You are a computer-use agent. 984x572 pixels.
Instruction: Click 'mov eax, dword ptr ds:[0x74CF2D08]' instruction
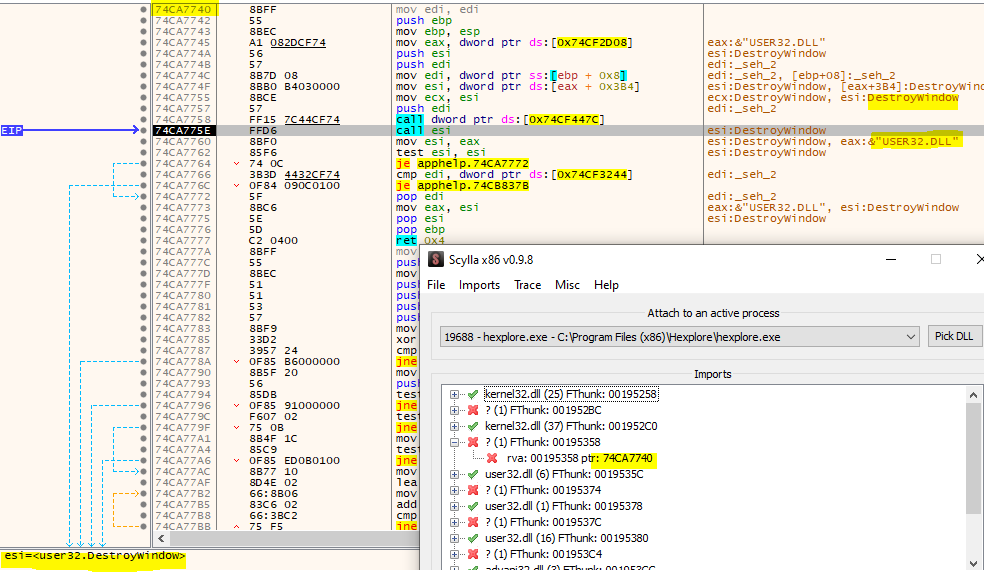(514, 43)
